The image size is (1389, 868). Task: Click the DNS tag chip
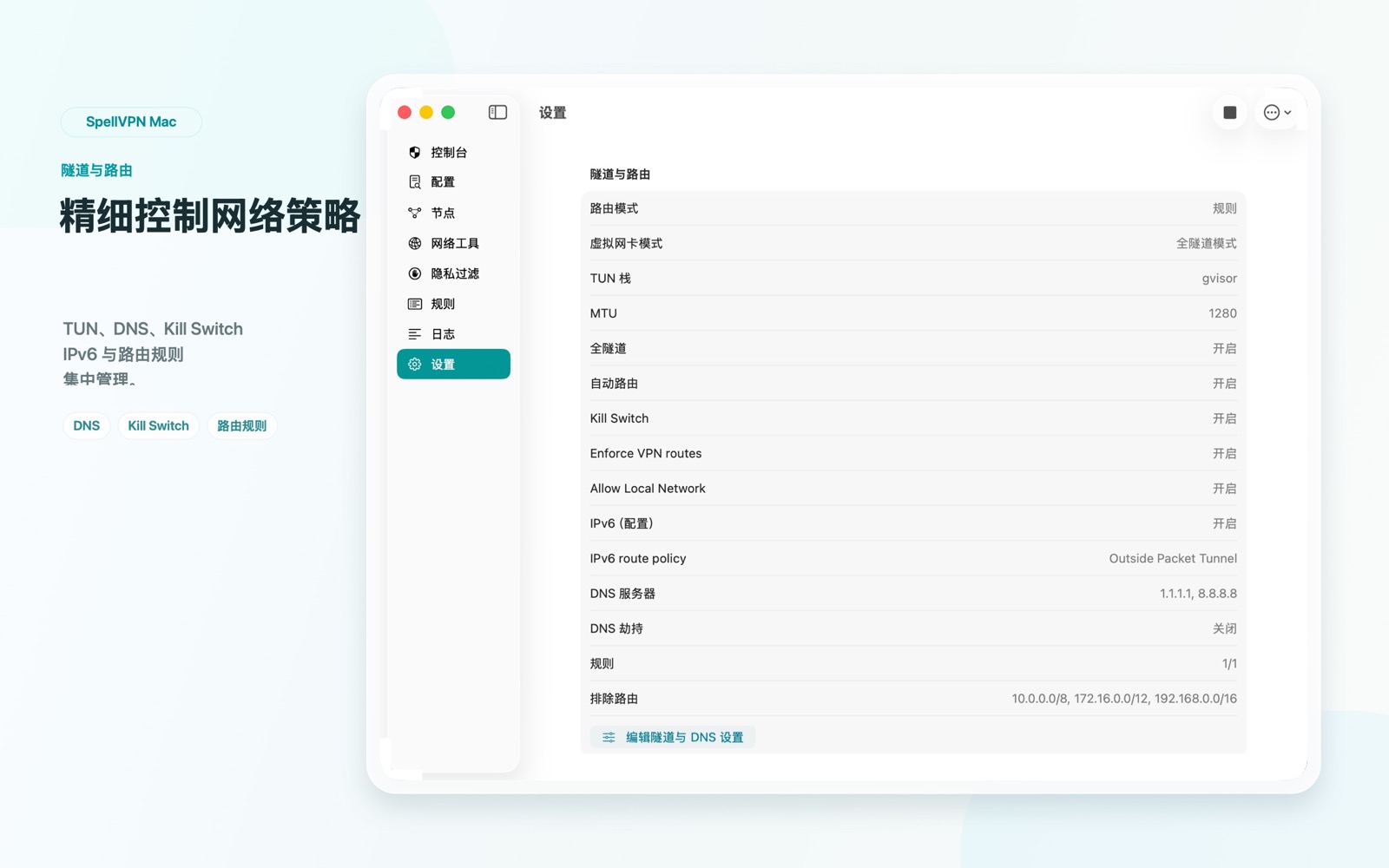click(87, 425)
